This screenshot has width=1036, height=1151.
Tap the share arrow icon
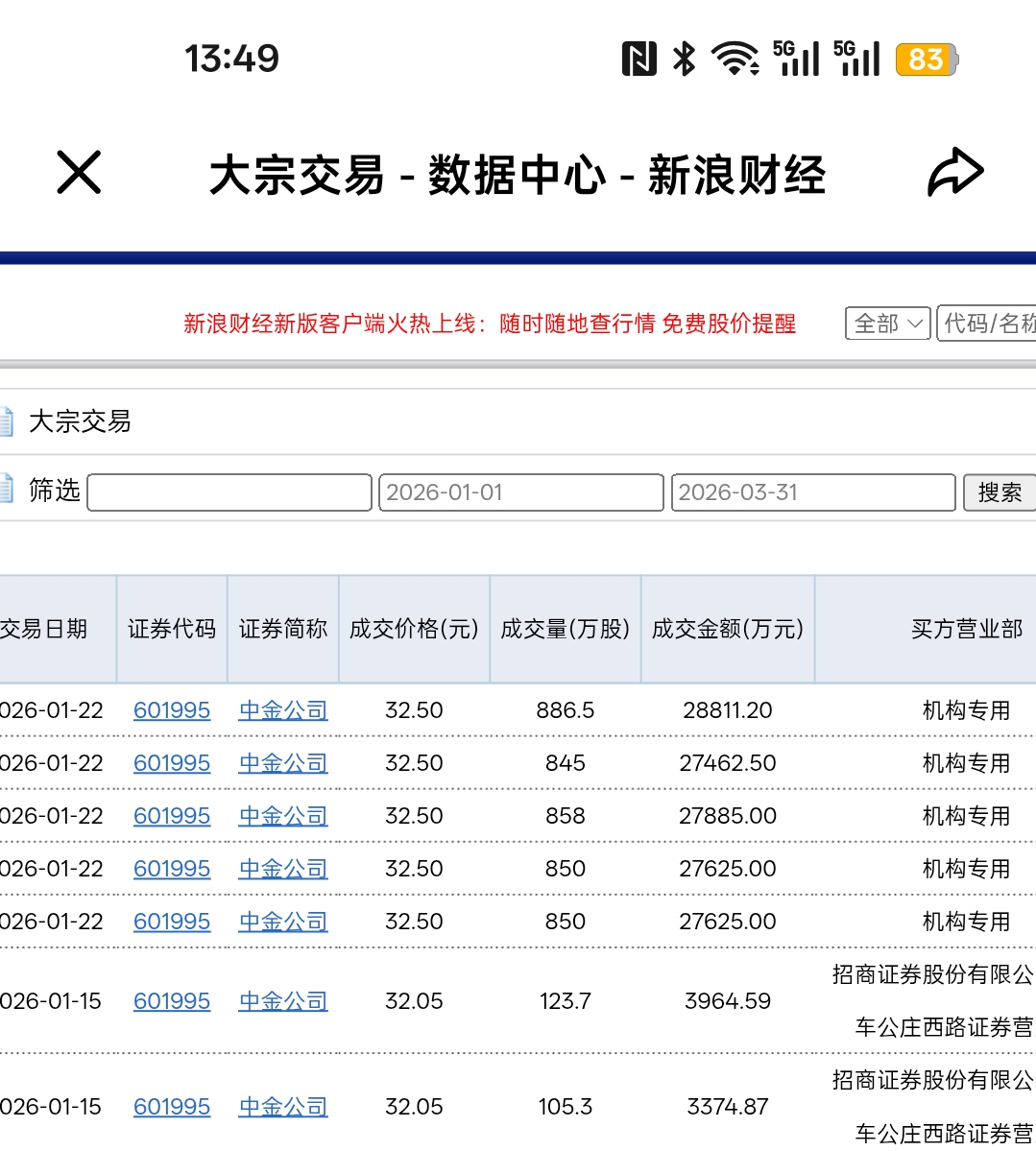pyautogui.click(x=955, y=173)
